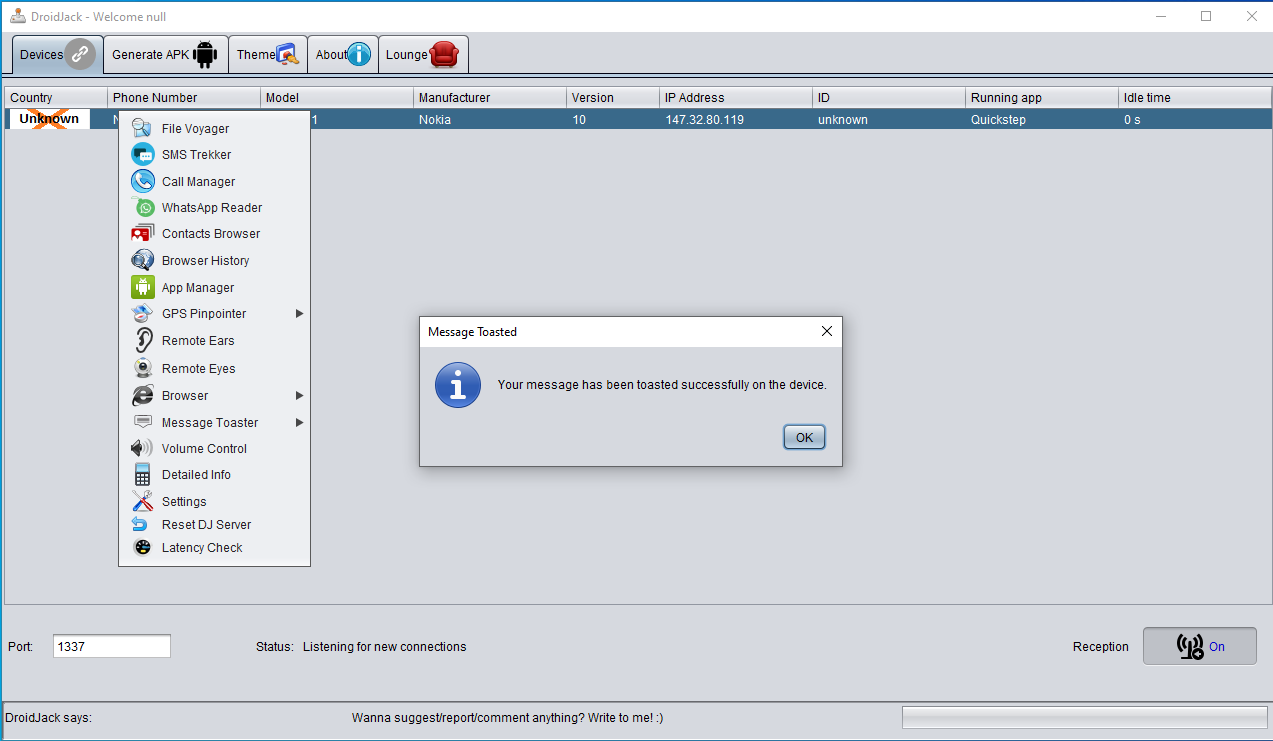
Task: Select File Voyager menu entry
Action: (214, 128)
